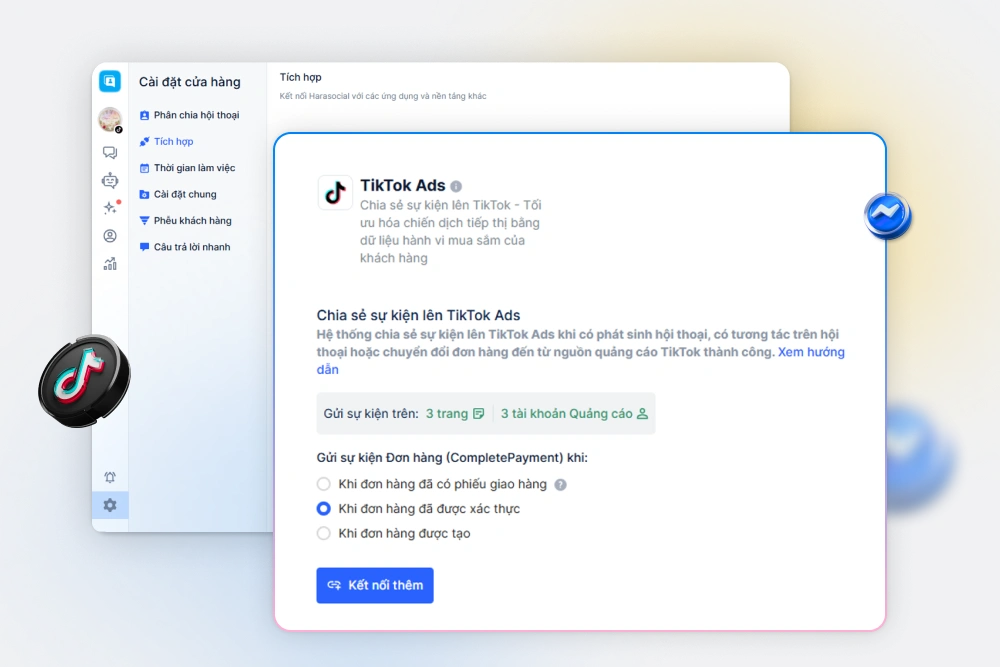Open the notifications bell icon
1000x667 pixels.
[110, 477]
